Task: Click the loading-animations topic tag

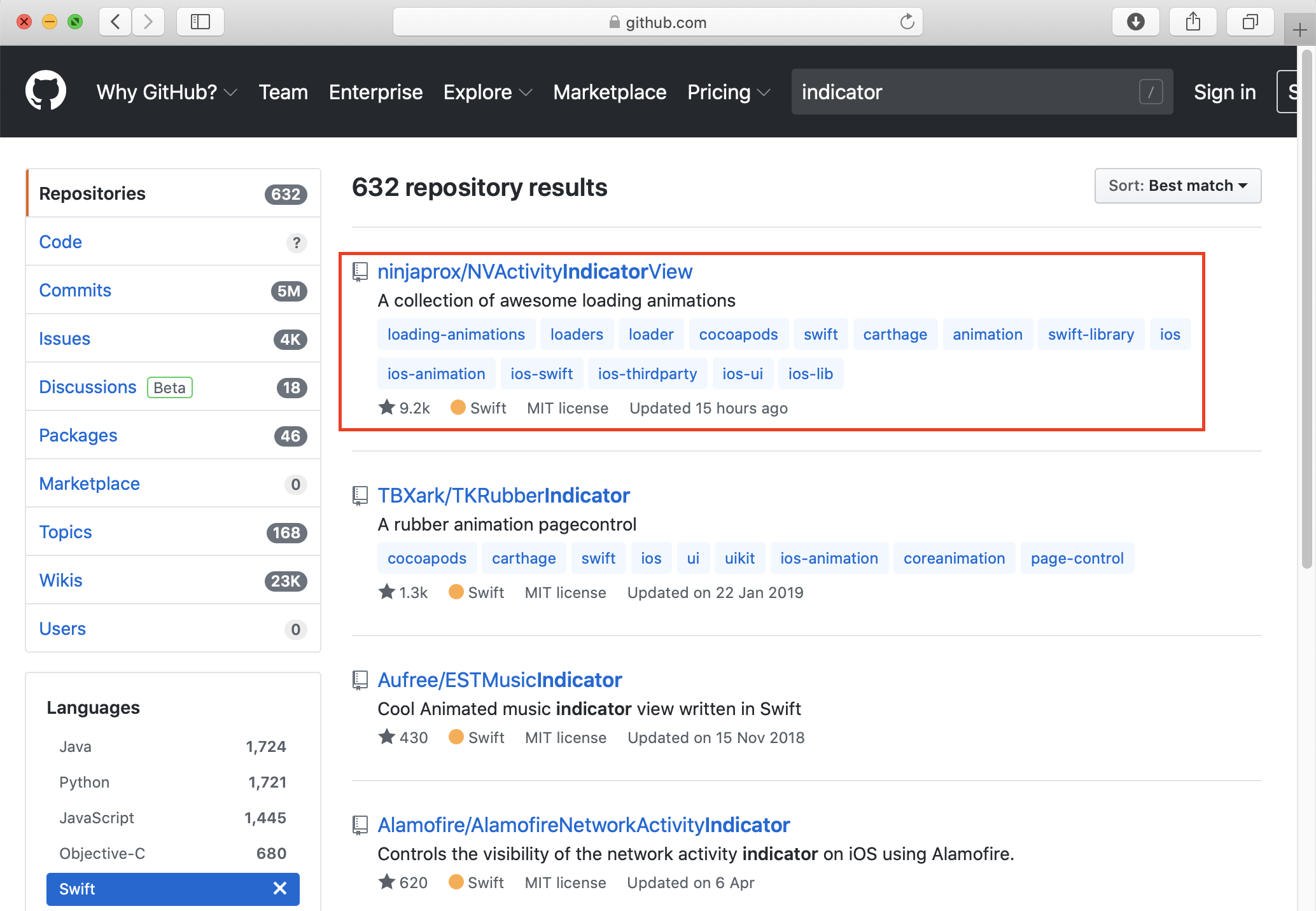Action: point(456,335)
